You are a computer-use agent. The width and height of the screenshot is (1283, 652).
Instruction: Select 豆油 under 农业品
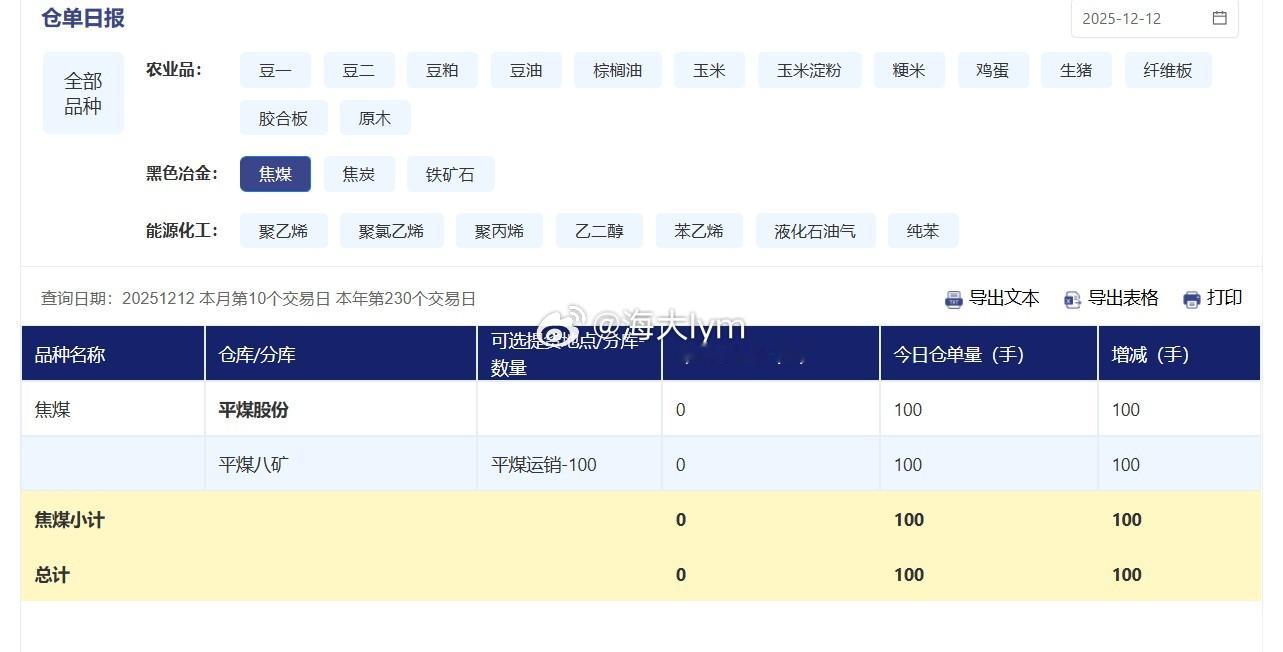tap(525, 70)
